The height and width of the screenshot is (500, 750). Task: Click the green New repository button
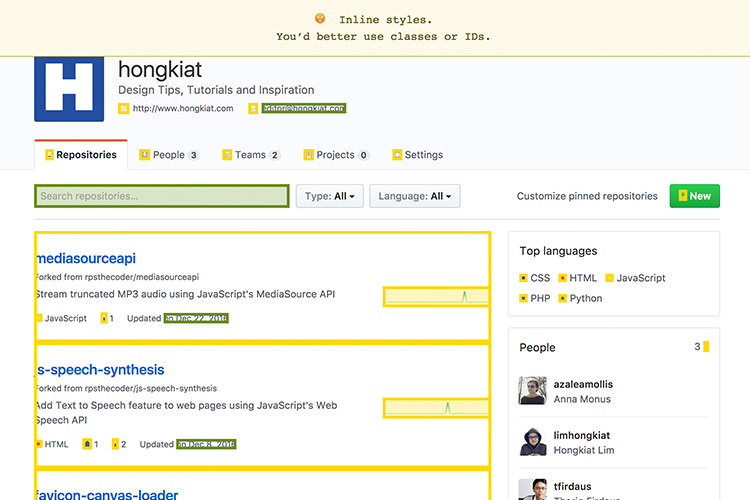pyautogui.click(x=695, y=196)
